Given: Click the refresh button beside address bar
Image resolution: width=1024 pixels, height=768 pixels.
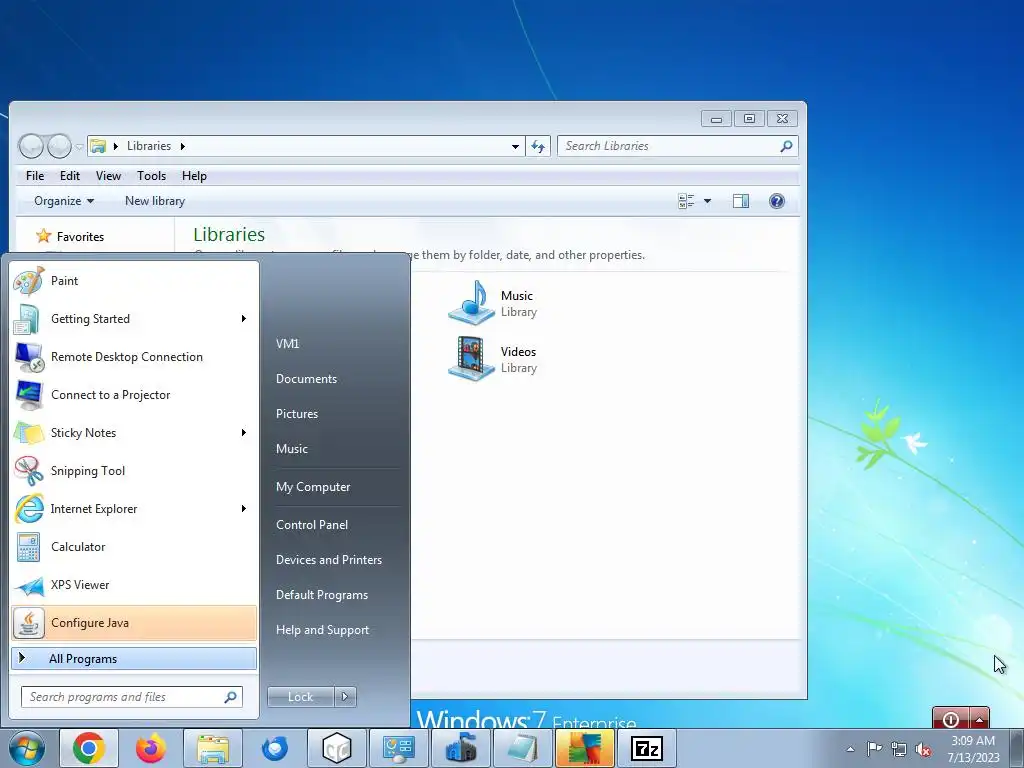Looking at the screenshot, I should (538, 146).
